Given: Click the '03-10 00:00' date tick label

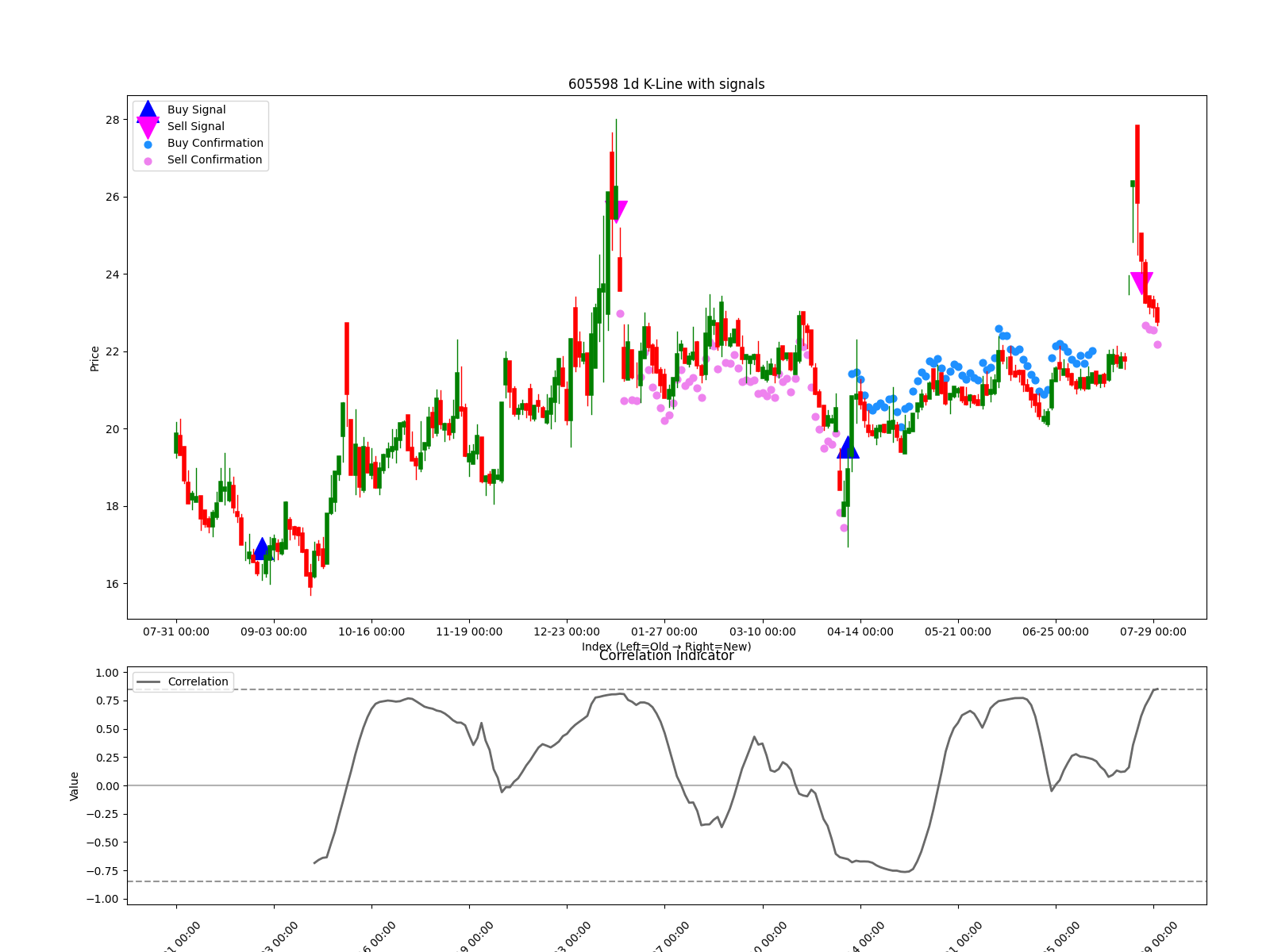Looking at the screenshot, I should click(763, 632).
